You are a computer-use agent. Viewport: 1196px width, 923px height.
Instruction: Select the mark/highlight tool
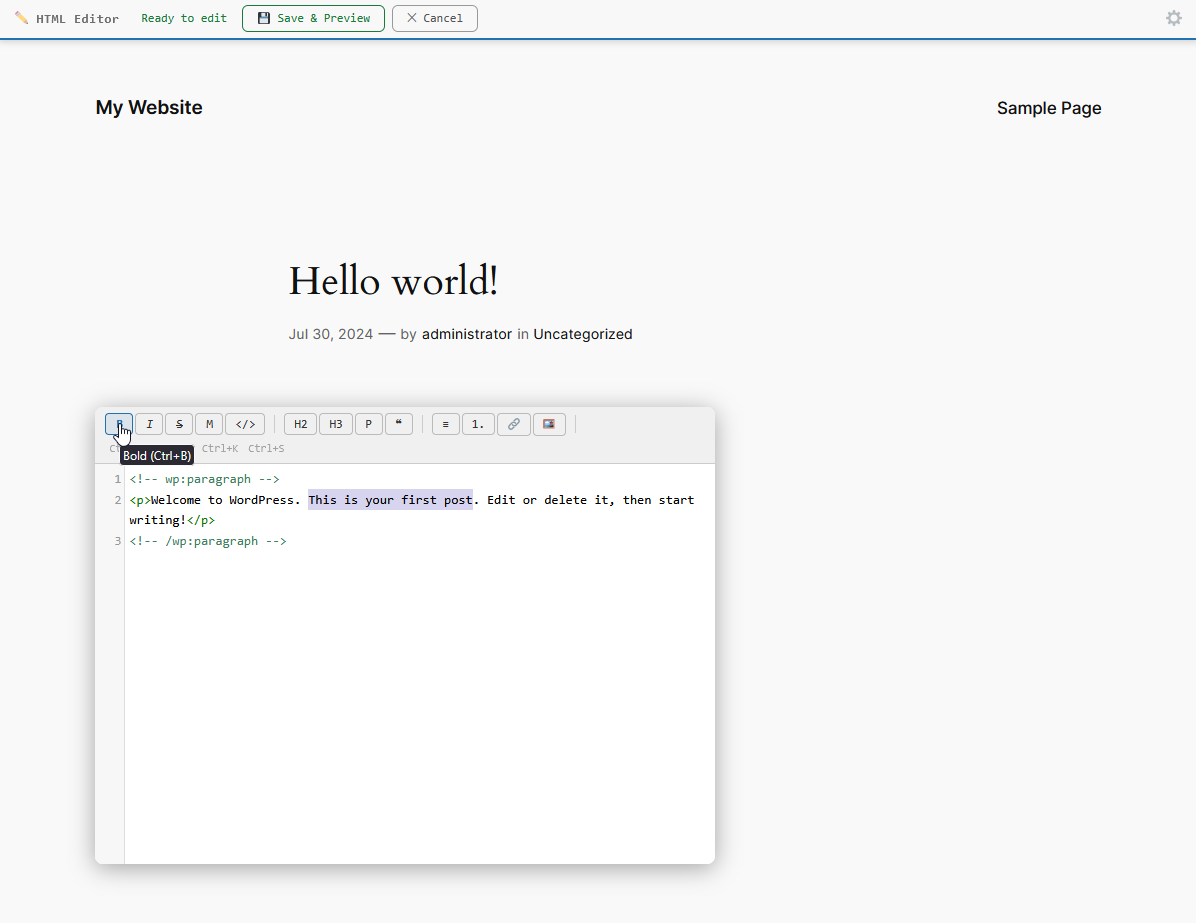click(x=209, y=423)
